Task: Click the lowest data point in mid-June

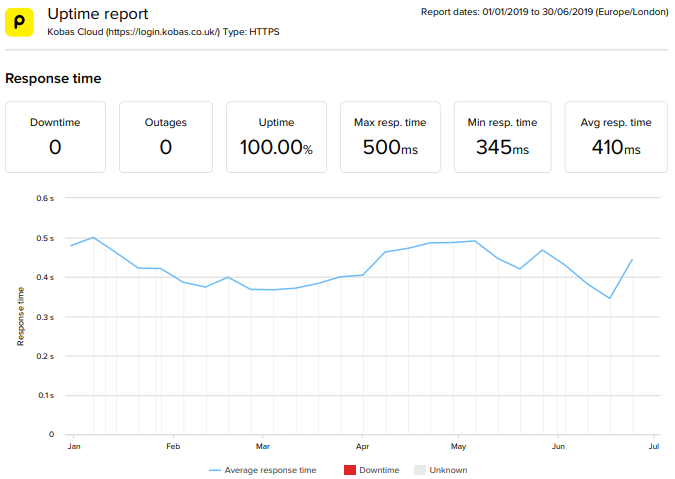Action: 610,298
